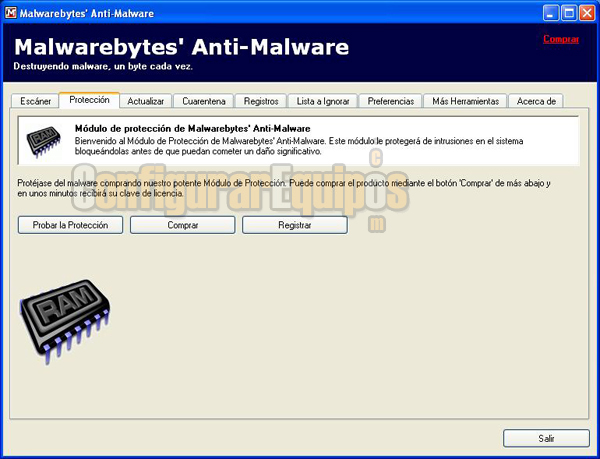The width and height of the screenshot is (600, 459).
Task: Follow the red Comprar link in the header
Action: (561, 39)
